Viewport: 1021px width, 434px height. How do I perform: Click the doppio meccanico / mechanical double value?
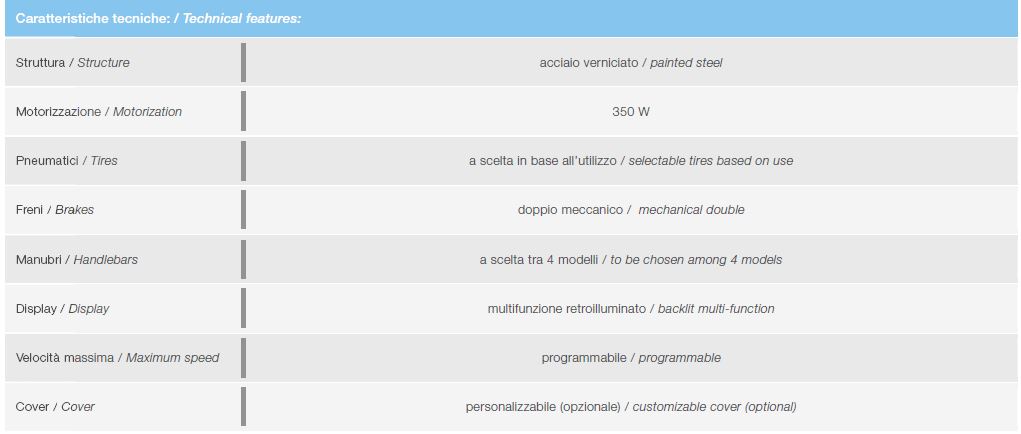(x=631, y=210)
